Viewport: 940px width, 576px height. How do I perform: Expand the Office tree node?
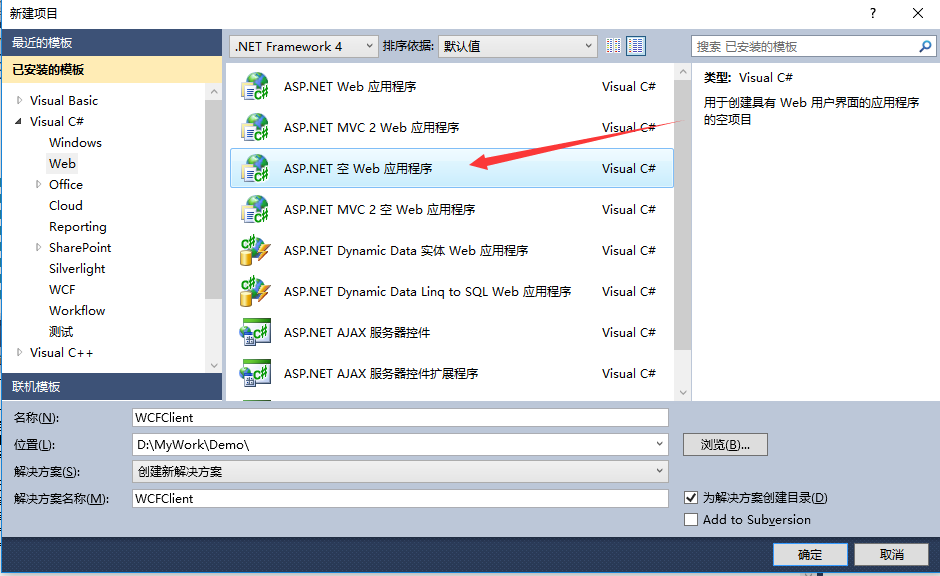pos(38,185)
